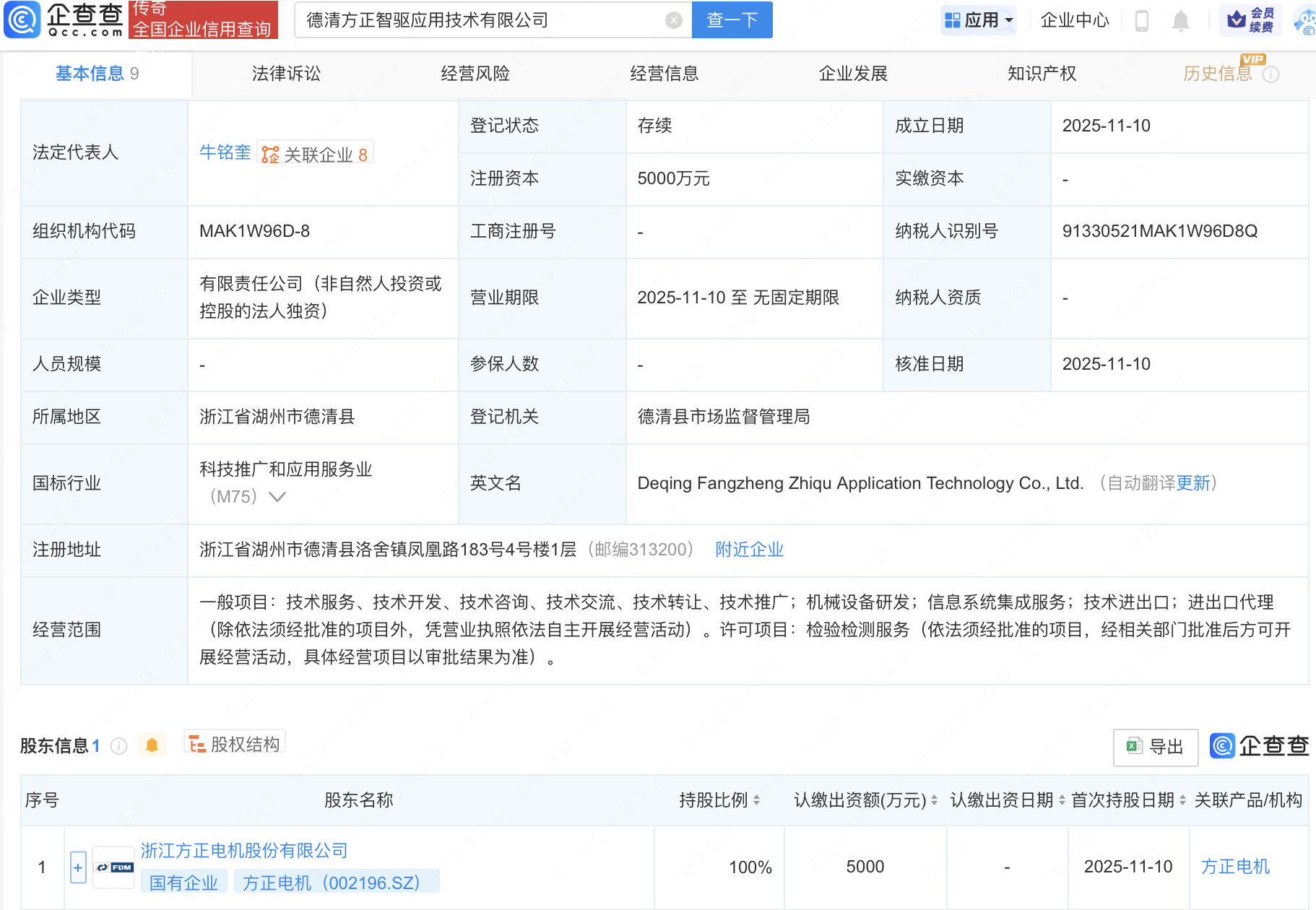This screenshot has width=1316, height=910.
Task: Switch to the 法律诉讼 tab
Action: pos(286,73)
